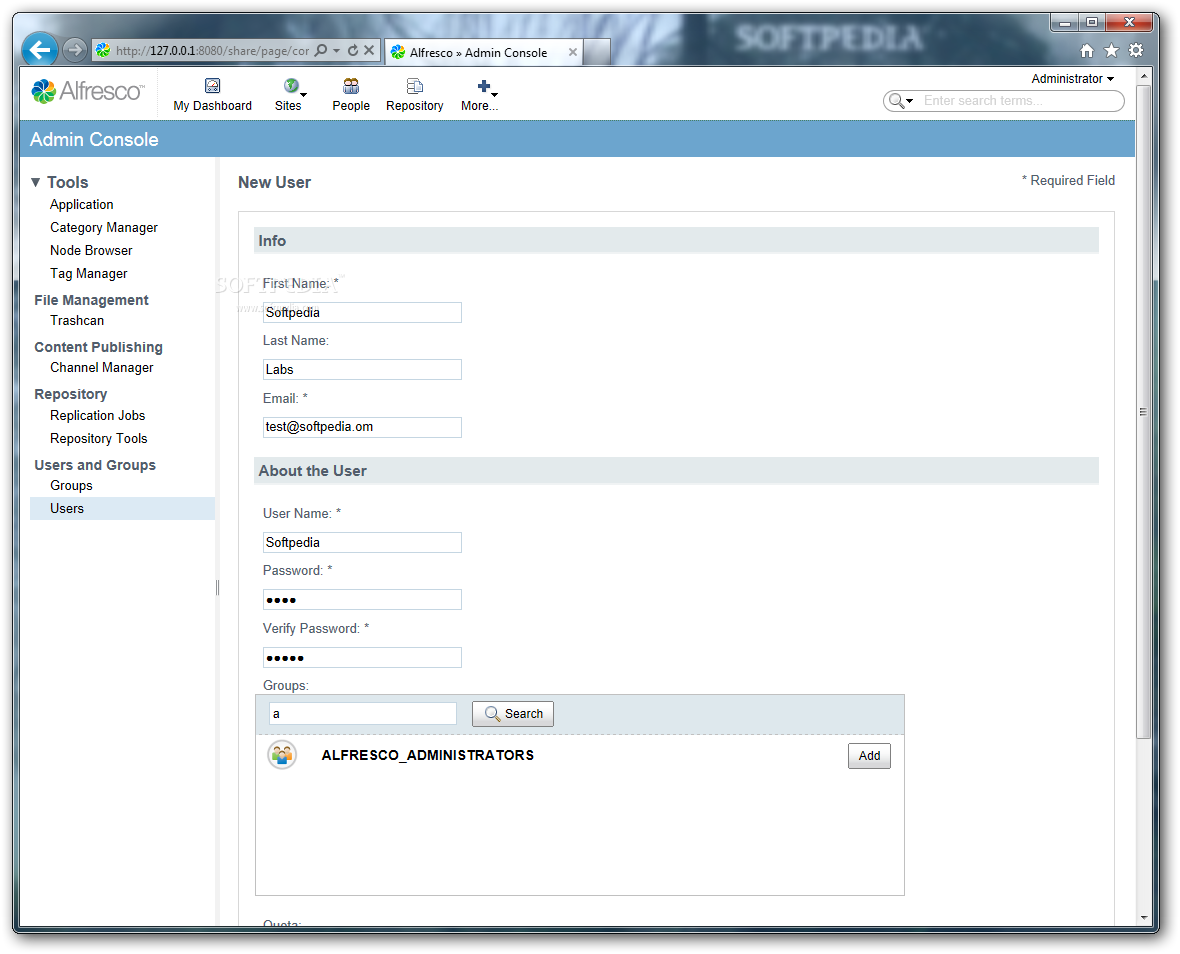Click the browser Back arrow
Screen dimensions: 1180x954
pyautogui.click(x=40, y=50)
